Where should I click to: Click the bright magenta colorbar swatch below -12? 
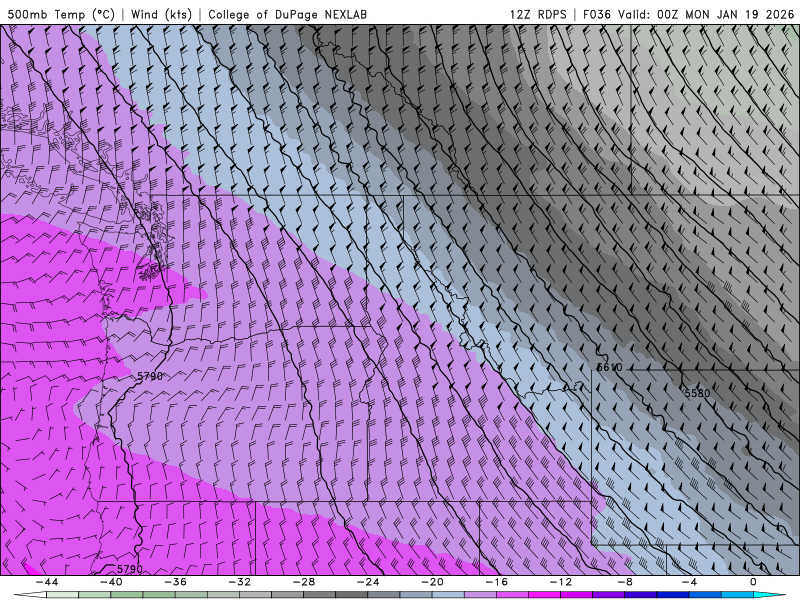pos(544,595)
